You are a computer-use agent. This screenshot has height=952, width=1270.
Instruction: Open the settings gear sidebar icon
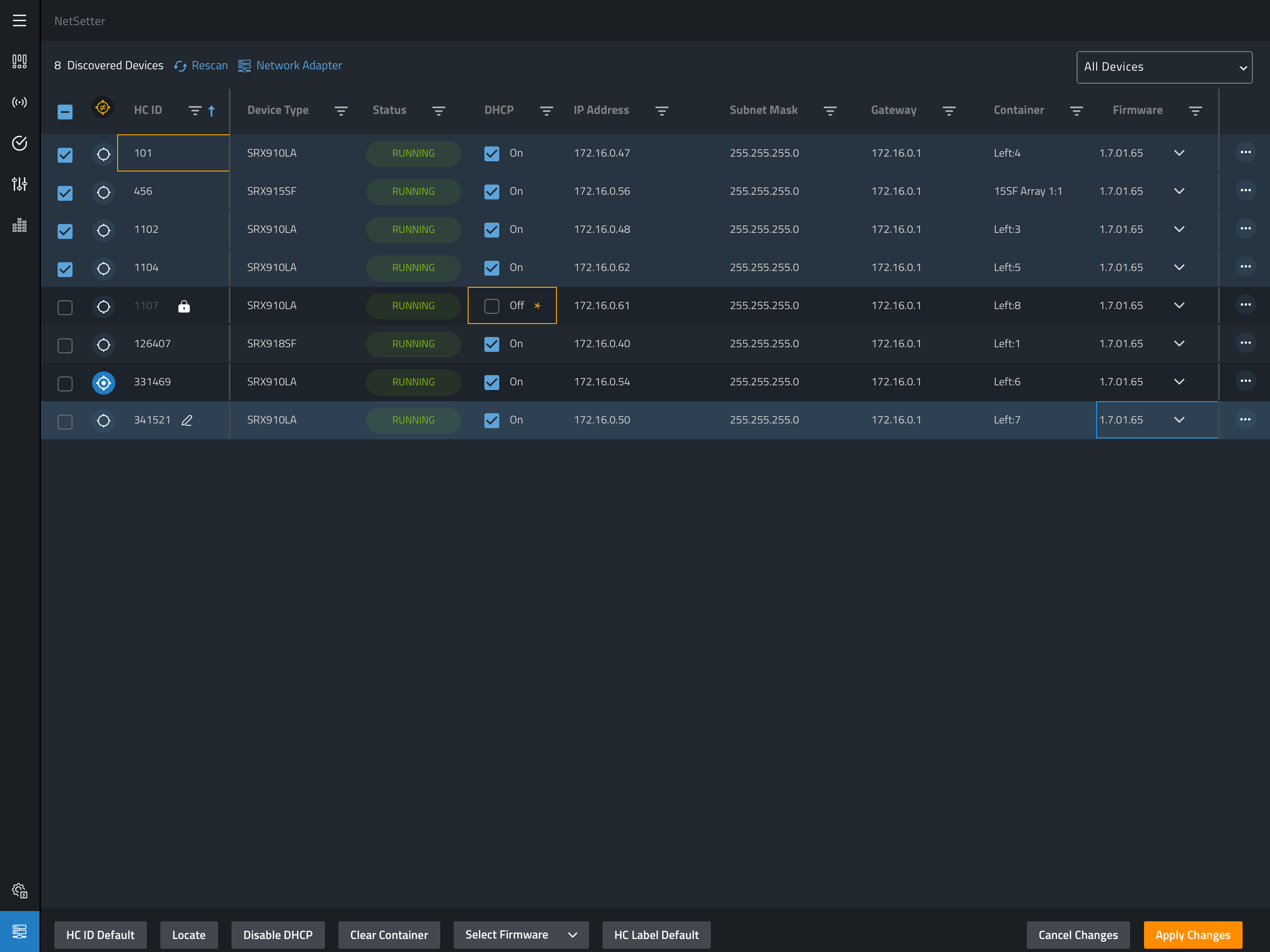(20, 891)
